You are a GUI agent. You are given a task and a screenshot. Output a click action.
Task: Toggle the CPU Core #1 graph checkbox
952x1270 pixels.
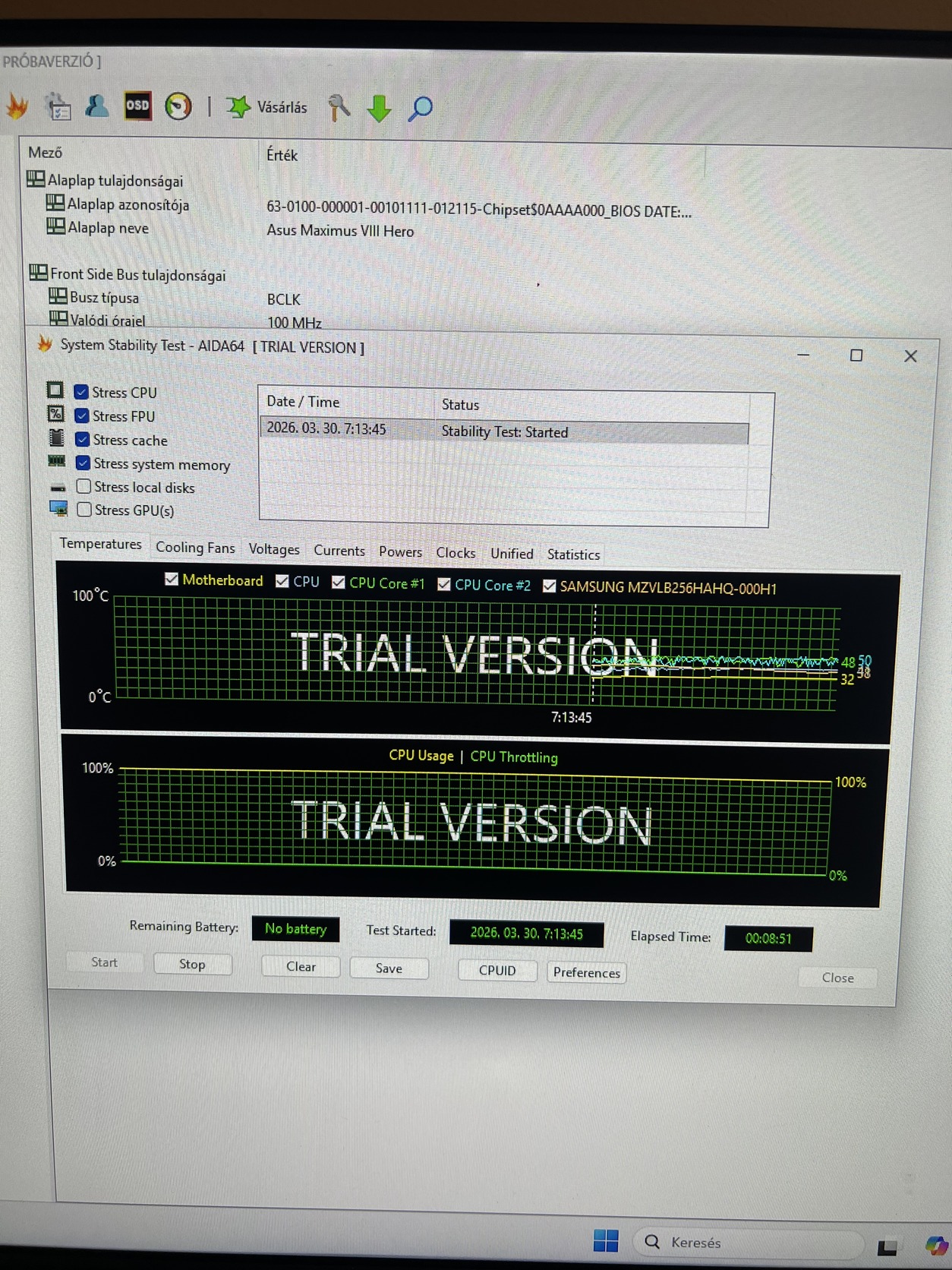coord(339,583)
